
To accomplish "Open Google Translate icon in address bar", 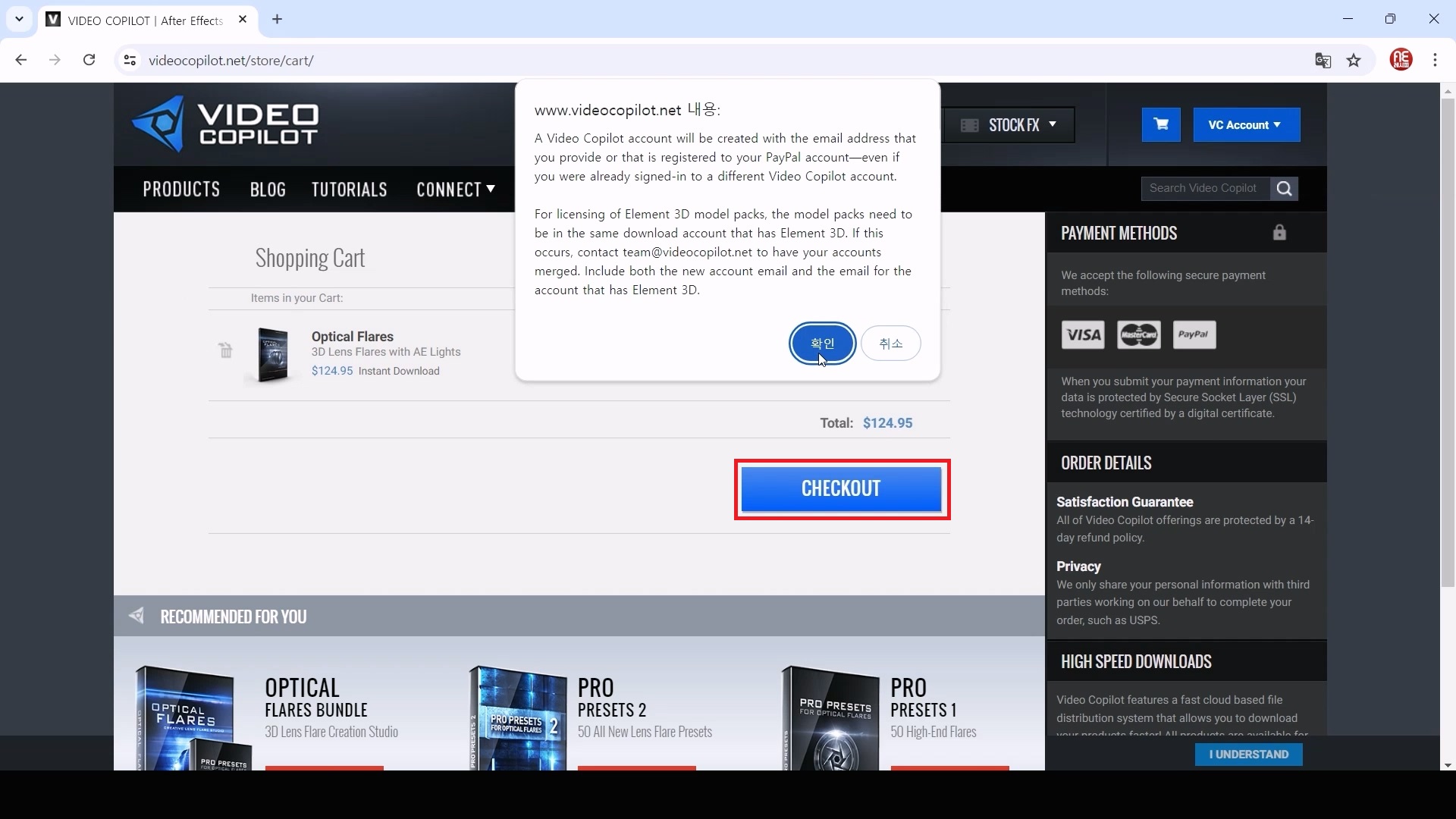I will (1323, 61).
